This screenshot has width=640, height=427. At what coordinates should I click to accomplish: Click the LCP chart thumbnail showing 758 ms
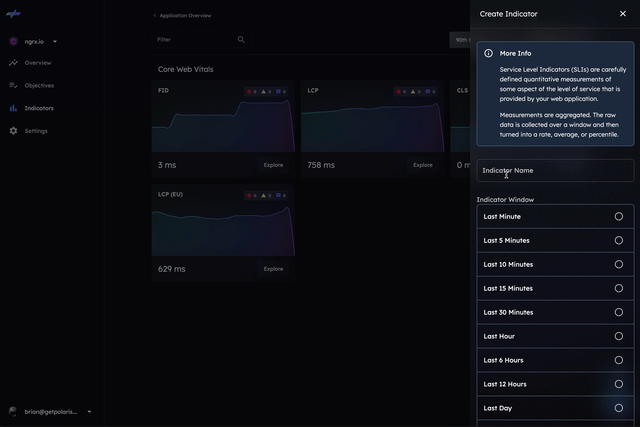click(x=372, y=125)
